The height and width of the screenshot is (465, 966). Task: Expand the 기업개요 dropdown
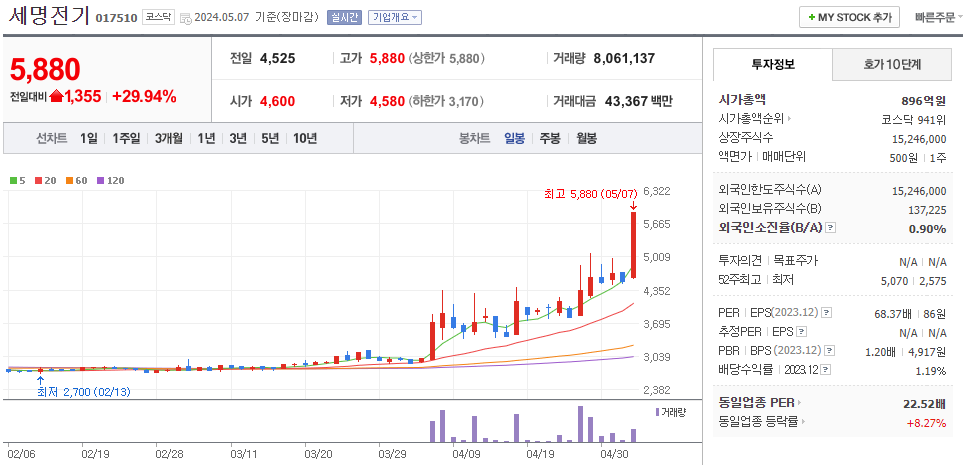[395, 17]
